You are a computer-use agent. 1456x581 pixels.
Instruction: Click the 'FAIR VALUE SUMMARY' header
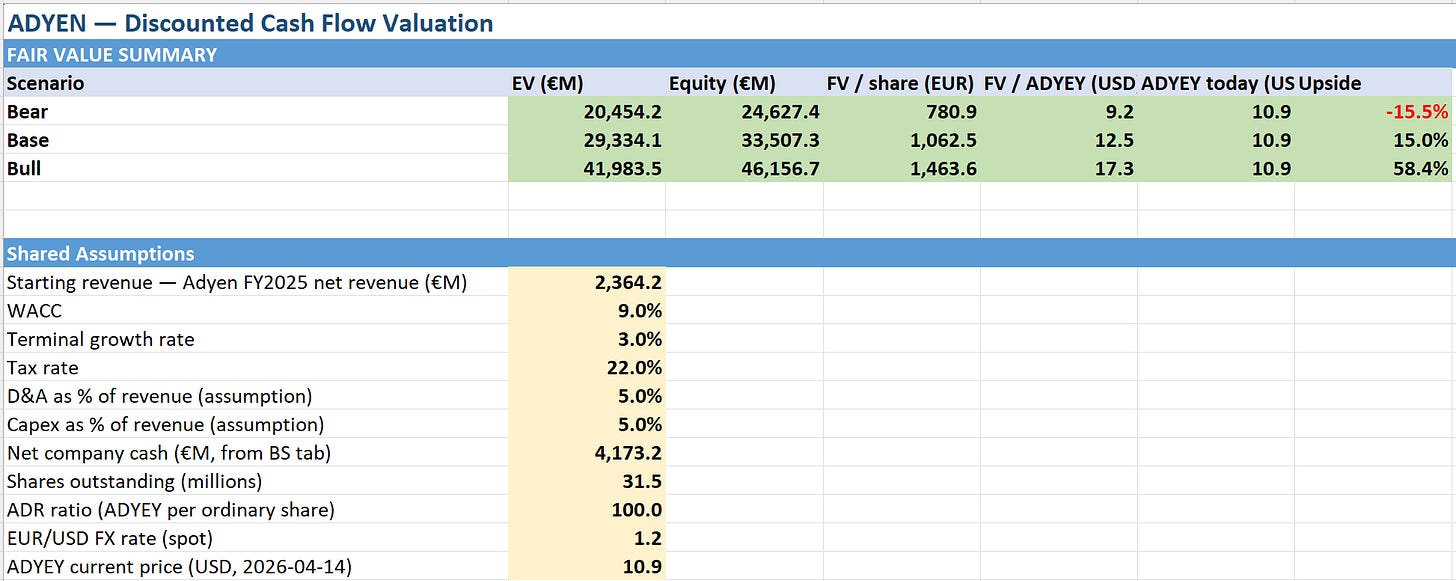tap(728, 54)
